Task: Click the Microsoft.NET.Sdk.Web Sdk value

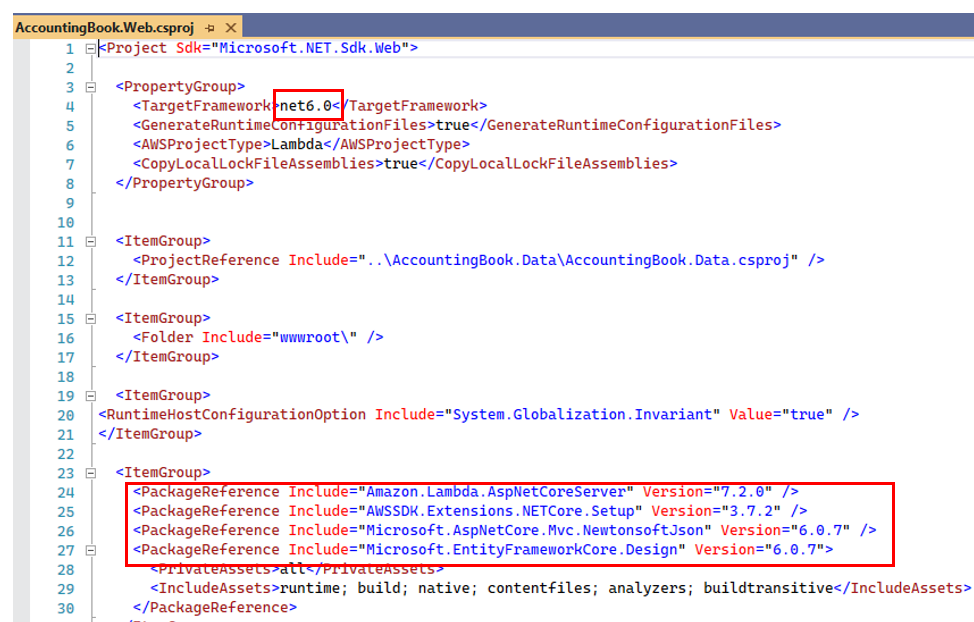Action: pos(310,48)
